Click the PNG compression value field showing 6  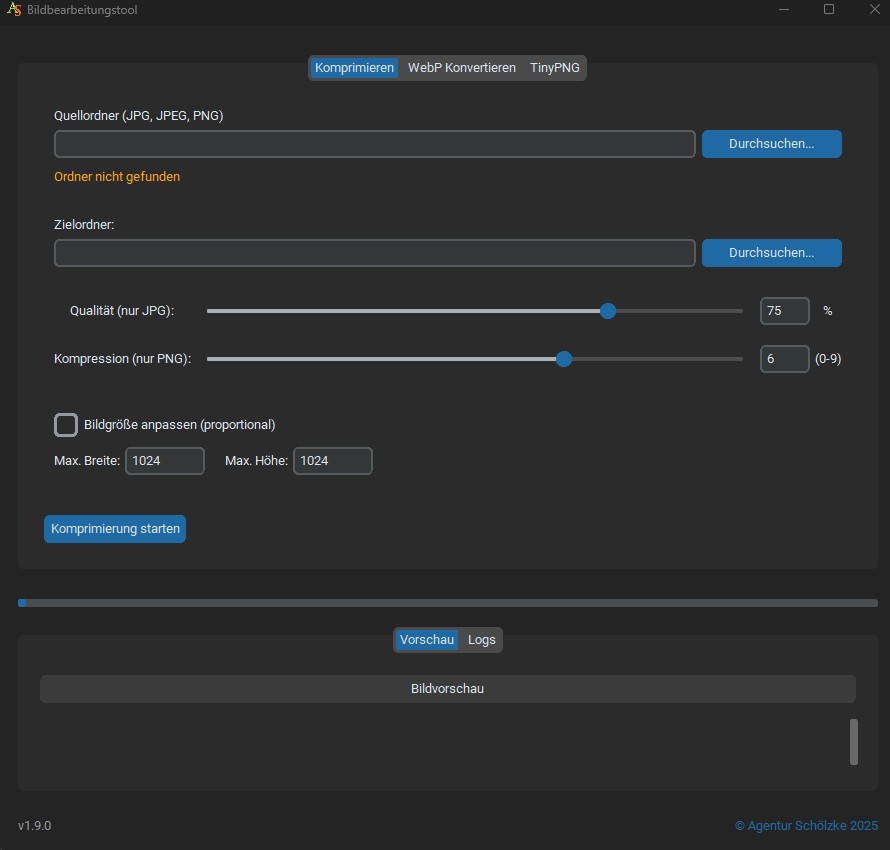[784, 359]
